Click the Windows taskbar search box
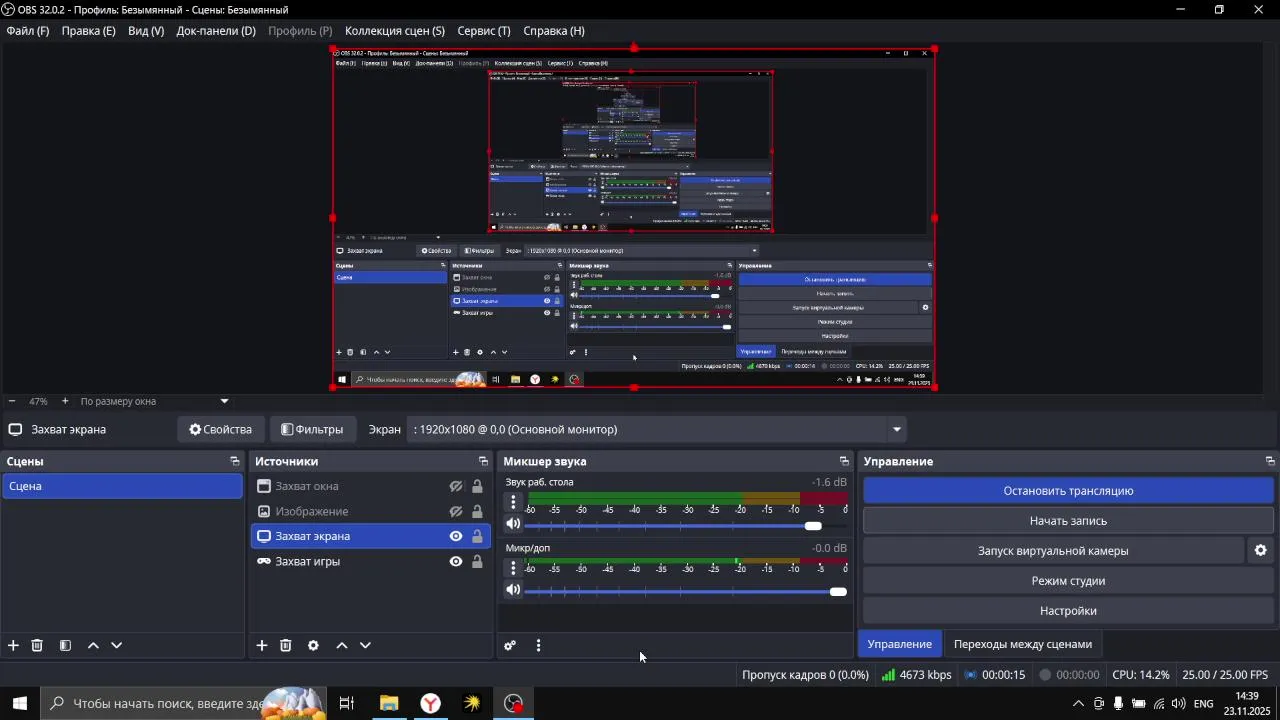 pyautogui.click(x=184, y=704)
